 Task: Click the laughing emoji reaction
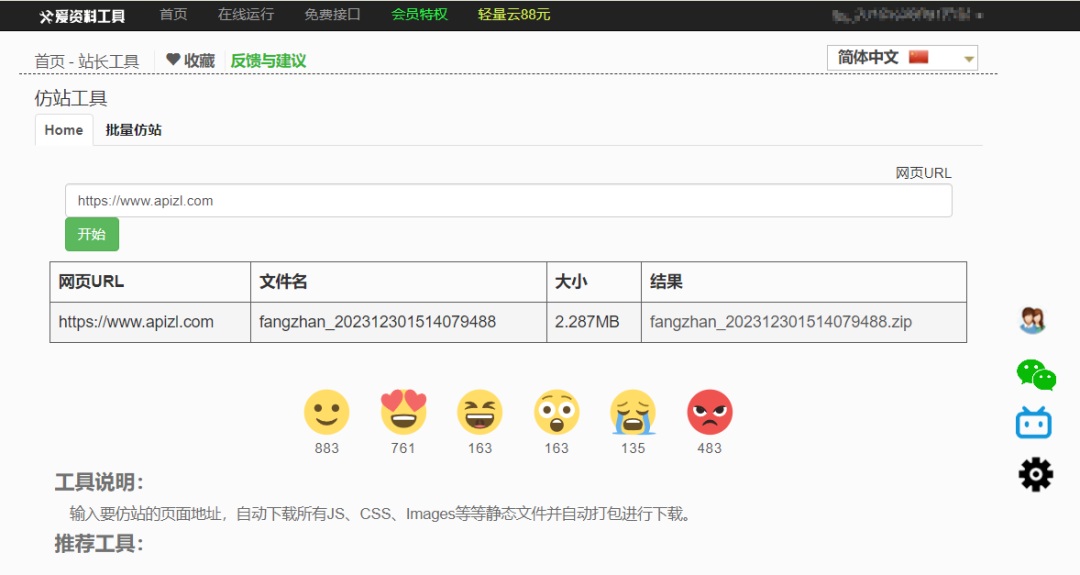(x=480, y=412)
